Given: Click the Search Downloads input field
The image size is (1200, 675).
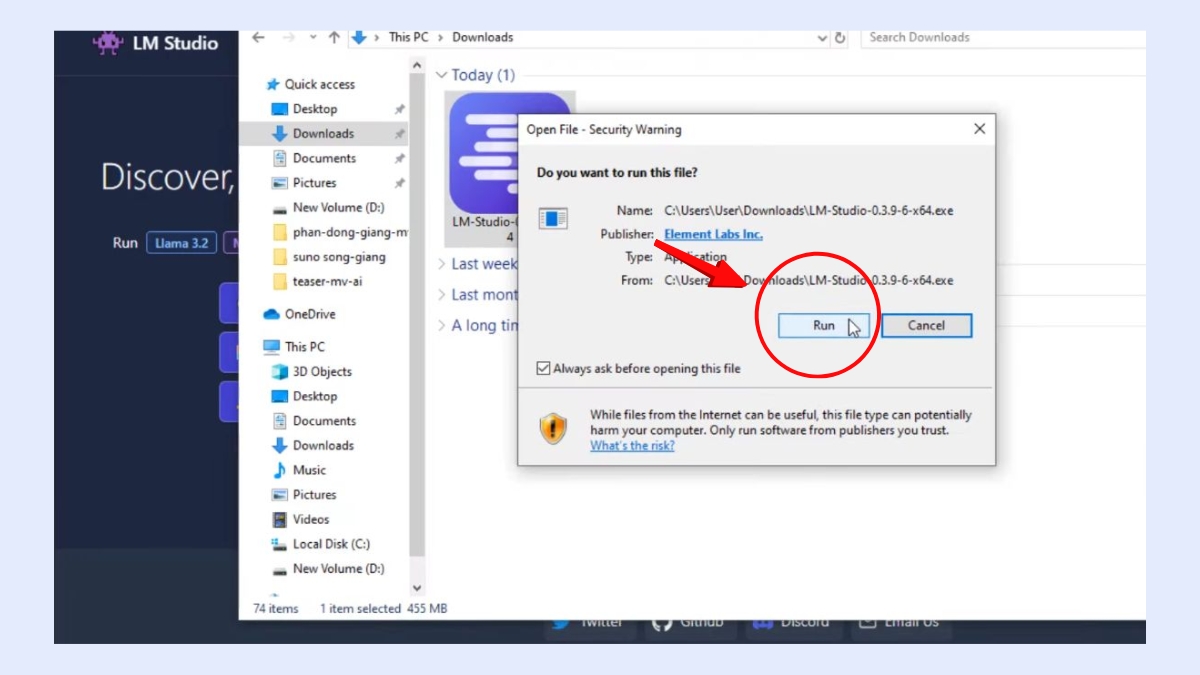Looking at the screenshot, I should (1000, 38).
